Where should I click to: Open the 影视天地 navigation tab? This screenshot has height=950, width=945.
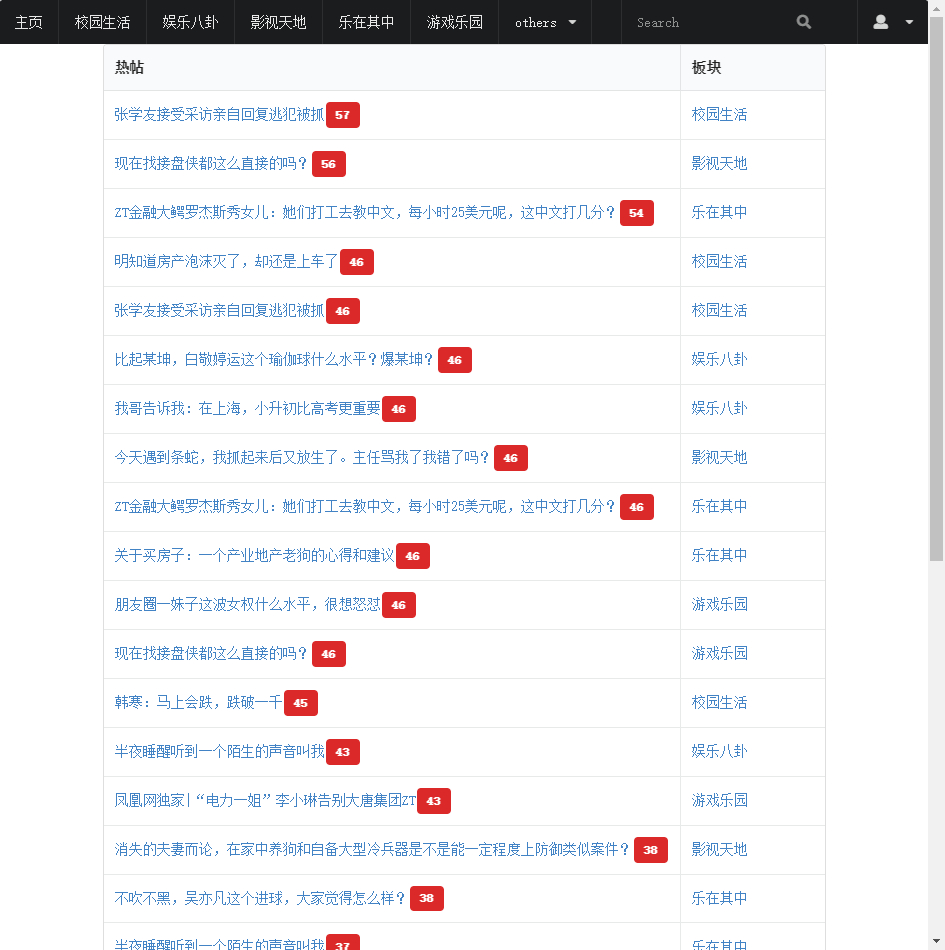[278, 22]
